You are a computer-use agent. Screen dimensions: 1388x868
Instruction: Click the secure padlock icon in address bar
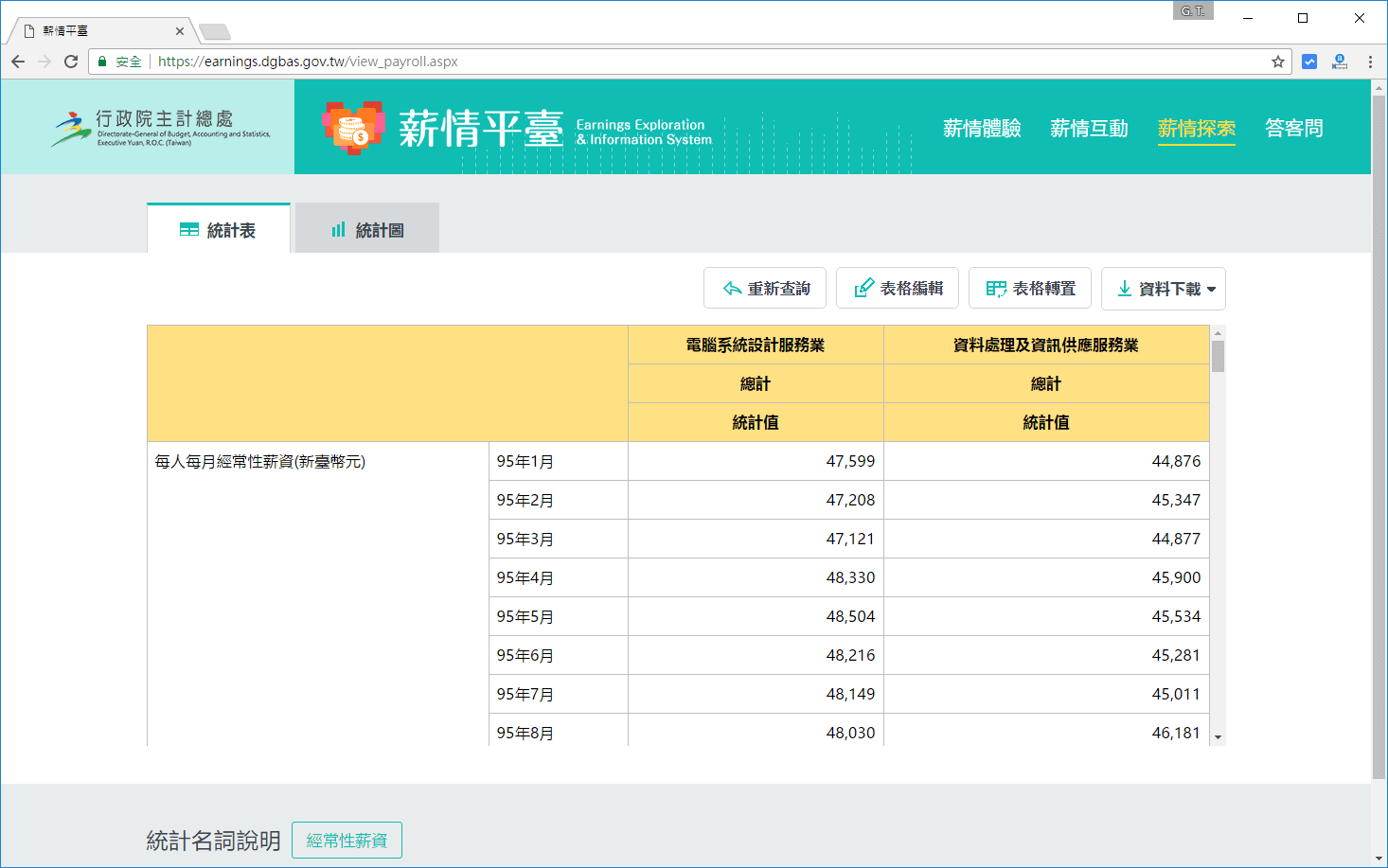pyautogui.click(x=101, y=61)
